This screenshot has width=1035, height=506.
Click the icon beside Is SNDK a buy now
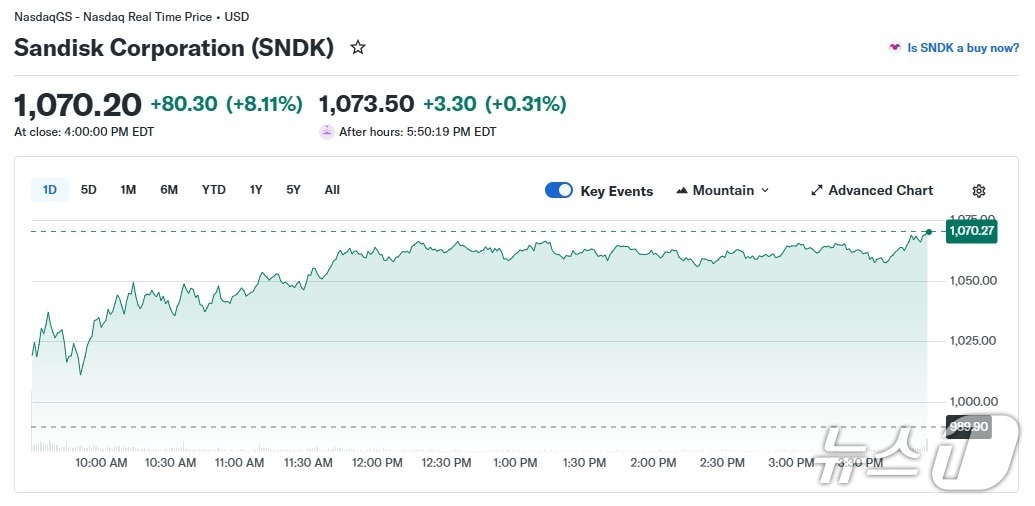[x=894, y=47]
